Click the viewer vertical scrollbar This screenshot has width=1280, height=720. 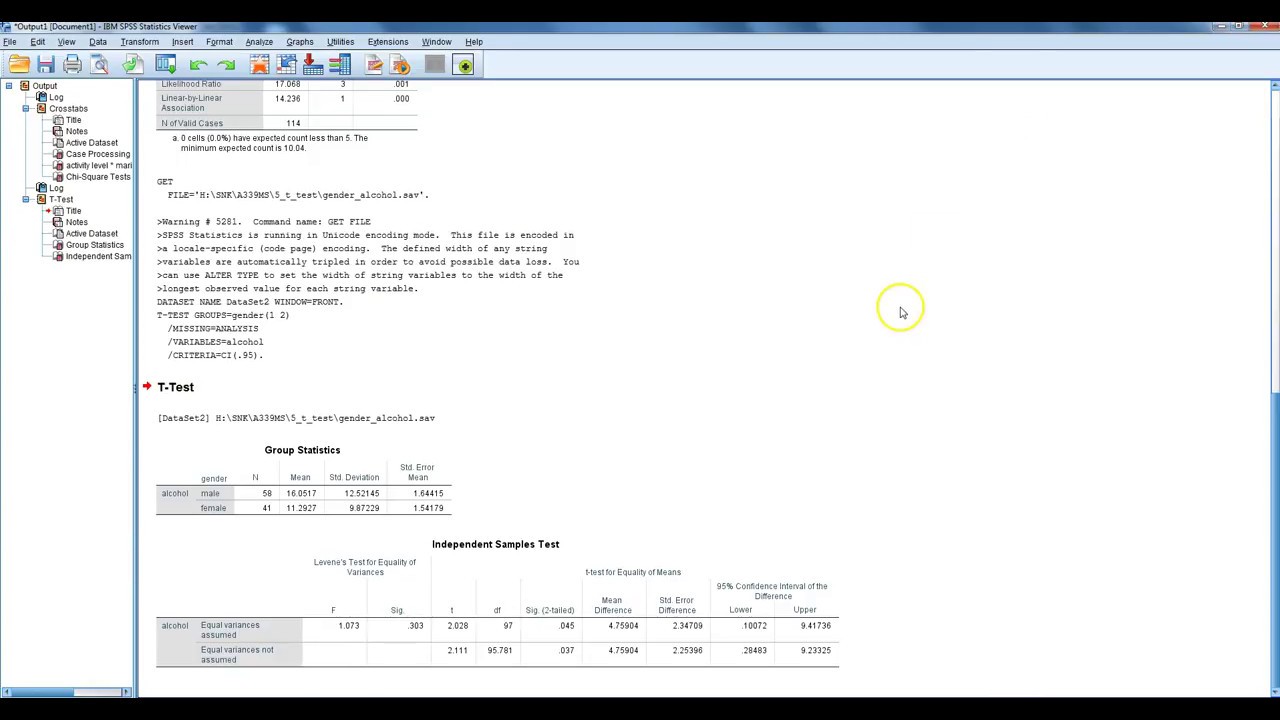[x=1275, y=388]
